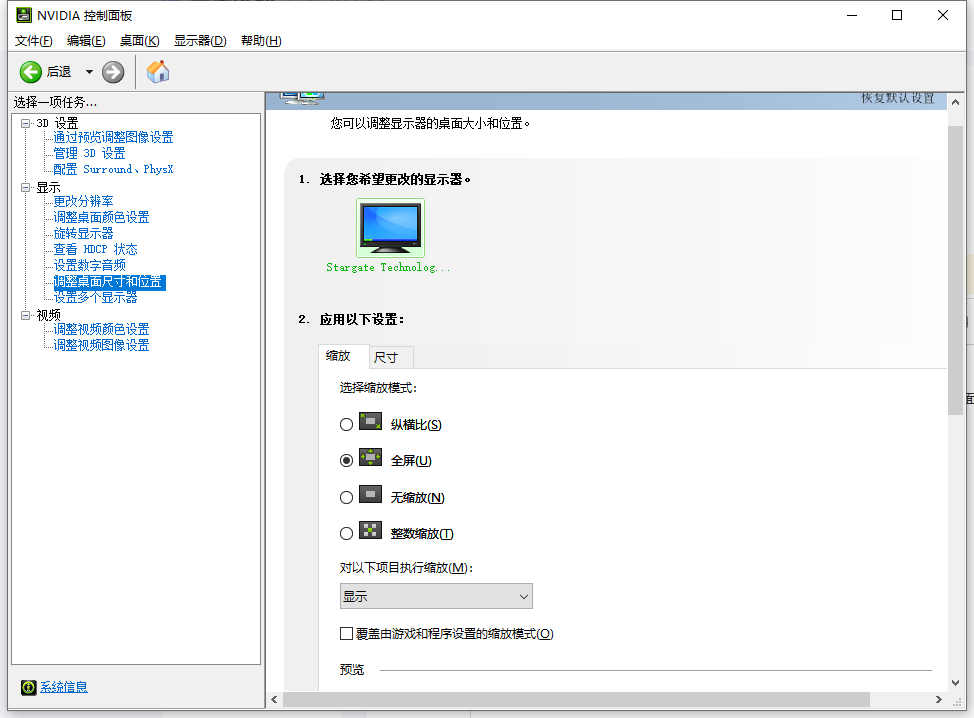Collapse the 显示 tree node
The height and width of the screenshot is (718, 974).
tap(25, 187)
